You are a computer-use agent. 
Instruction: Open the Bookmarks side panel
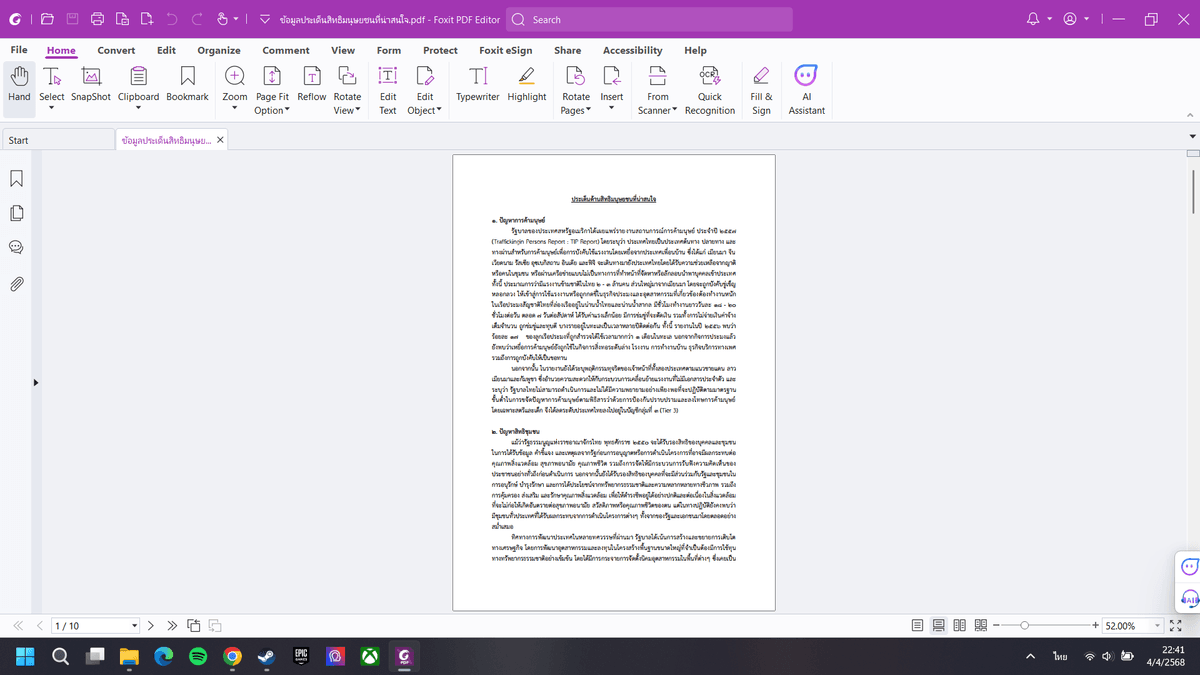pyautogui.click(x=17, y=178)
